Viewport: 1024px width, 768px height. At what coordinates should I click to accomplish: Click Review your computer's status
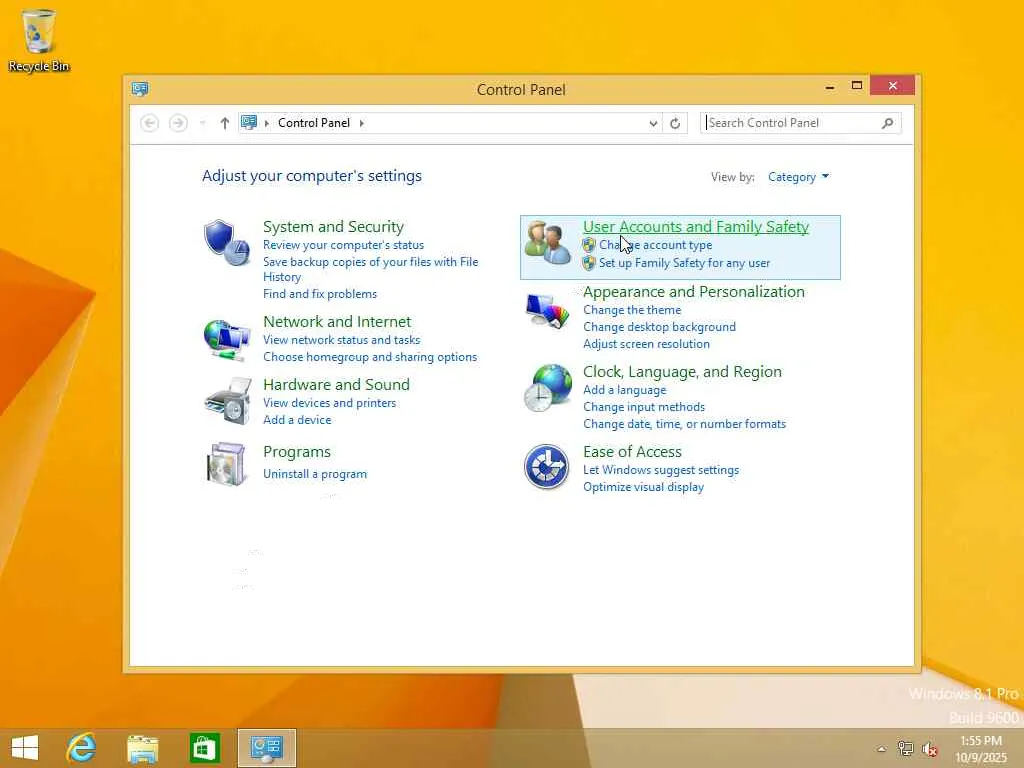(344, 245)
